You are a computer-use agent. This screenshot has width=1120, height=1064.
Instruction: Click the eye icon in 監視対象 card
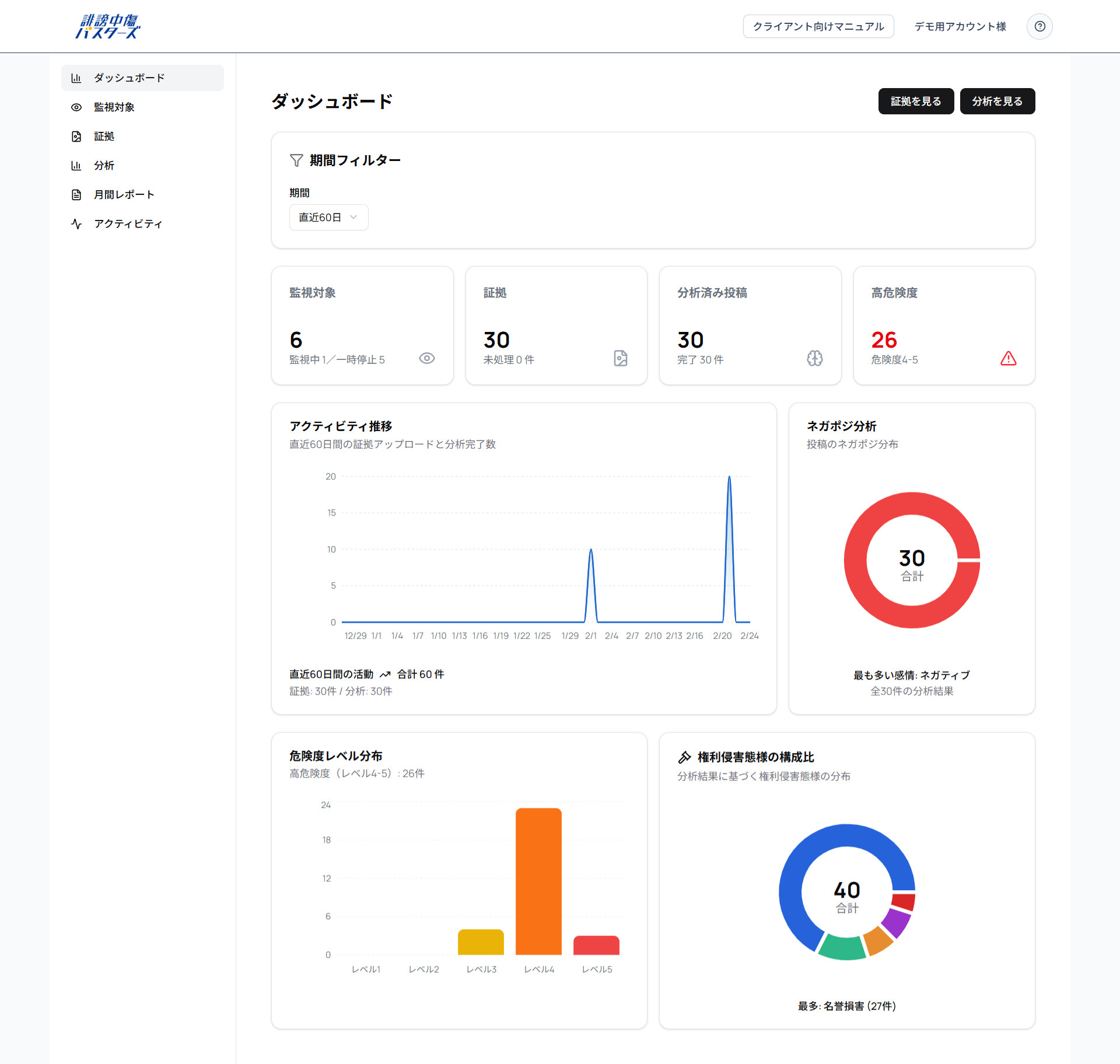pyautogui.click(x=427, y=358)
